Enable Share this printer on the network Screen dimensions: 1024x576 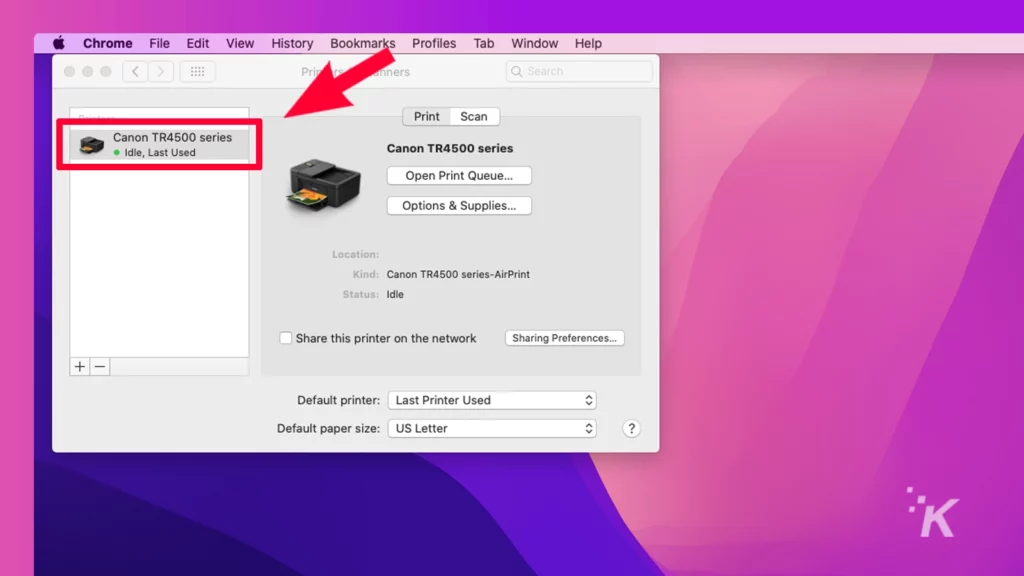[285, 338]
